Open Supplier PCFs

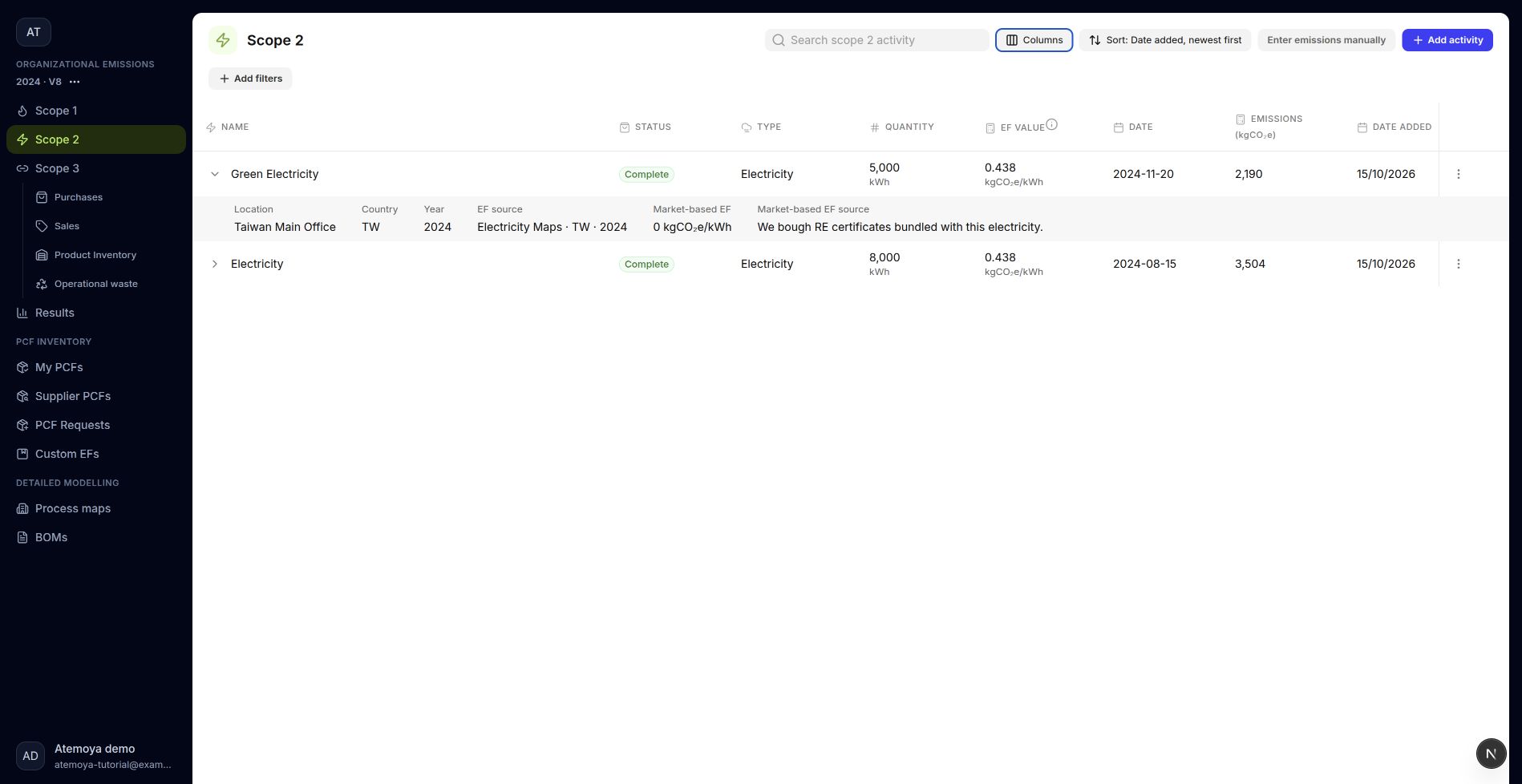pyautogui.click(x=96, y=396)
